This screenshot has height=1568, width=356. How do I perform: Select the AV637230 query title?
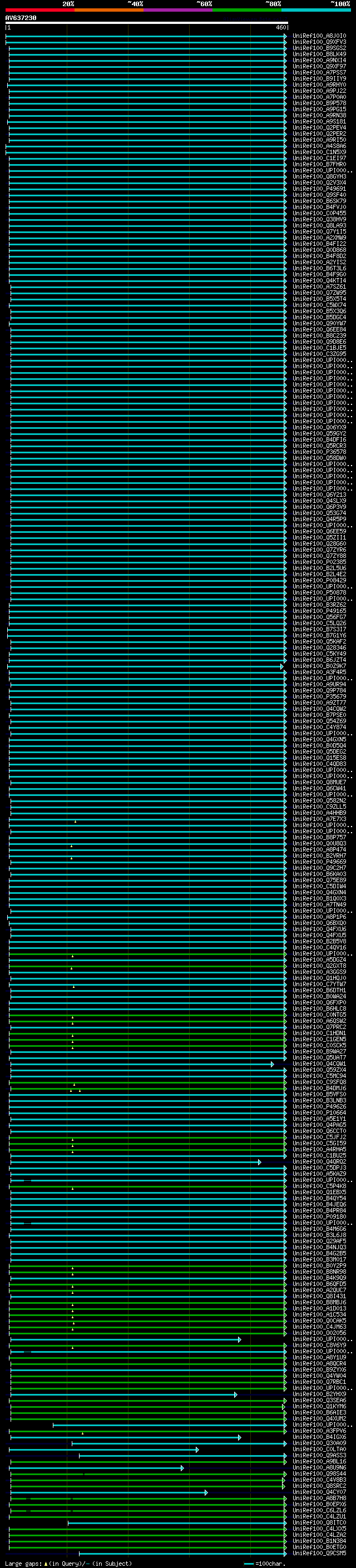(x=21, y=18)
